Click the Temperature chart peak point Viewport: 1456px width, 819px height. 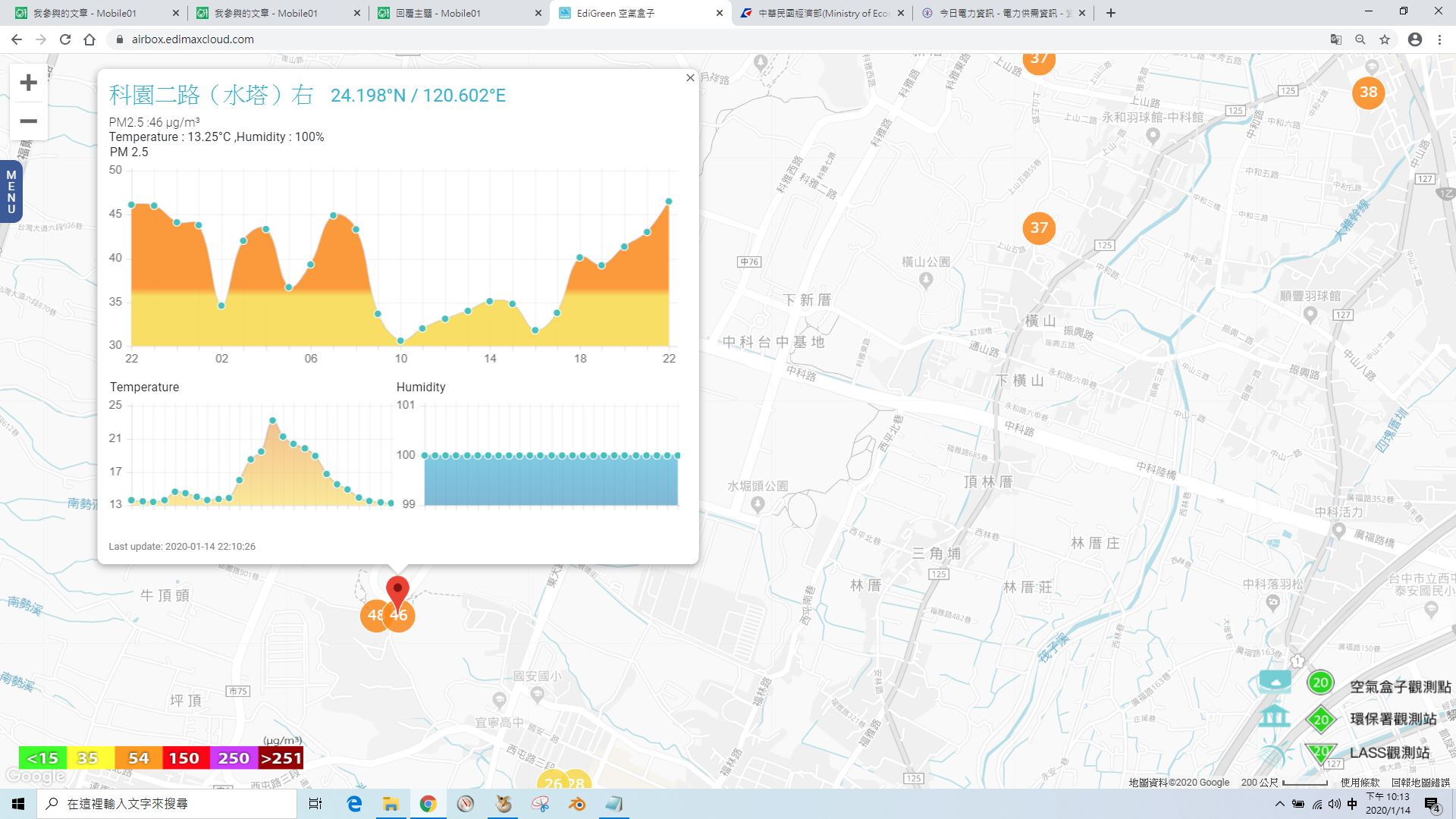pos(272,420)
